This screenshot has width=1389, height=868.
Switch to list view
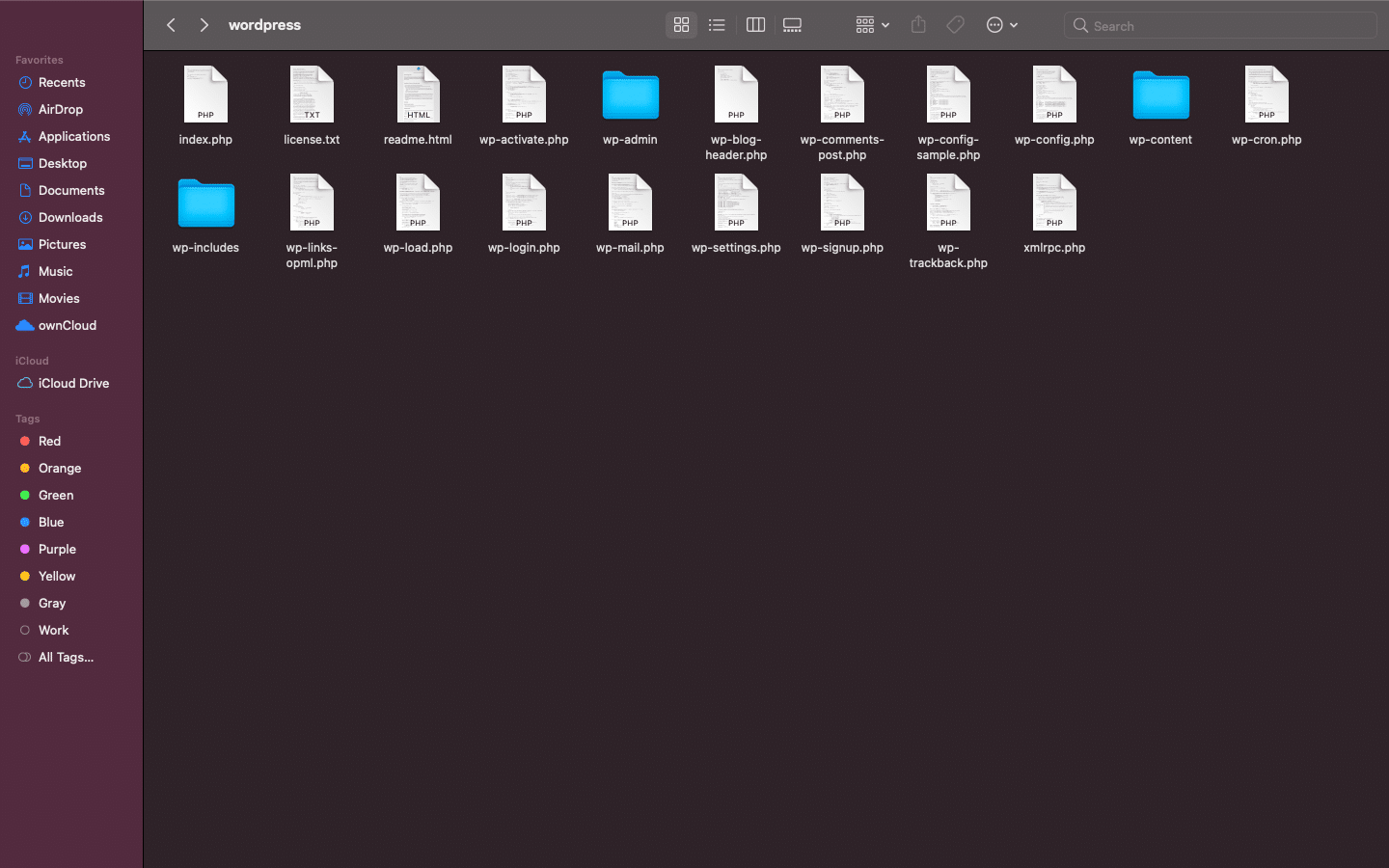[x=717, y=25]
